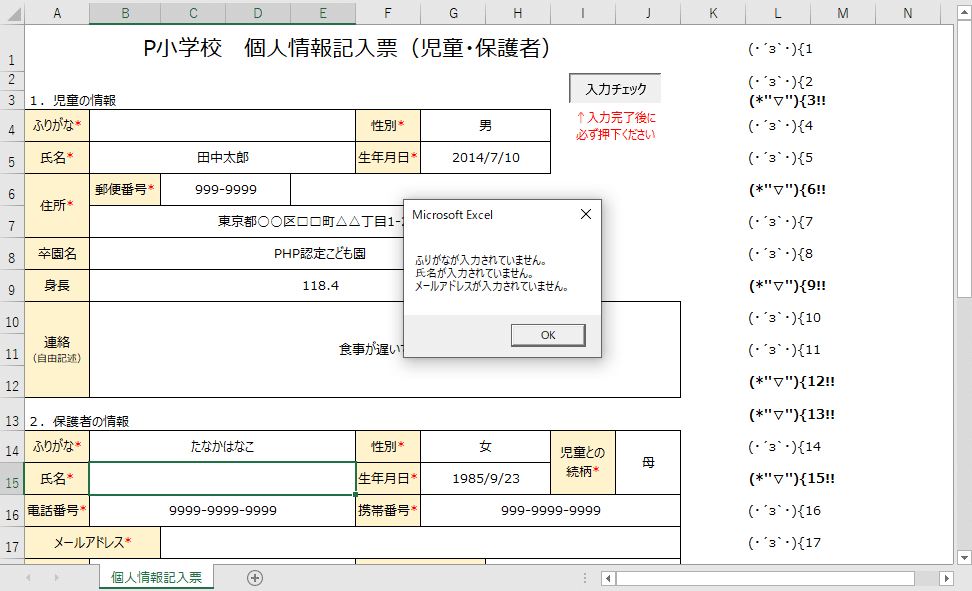Click the 卒園名 cell PHP認定こども園

(x=246, y=254)
